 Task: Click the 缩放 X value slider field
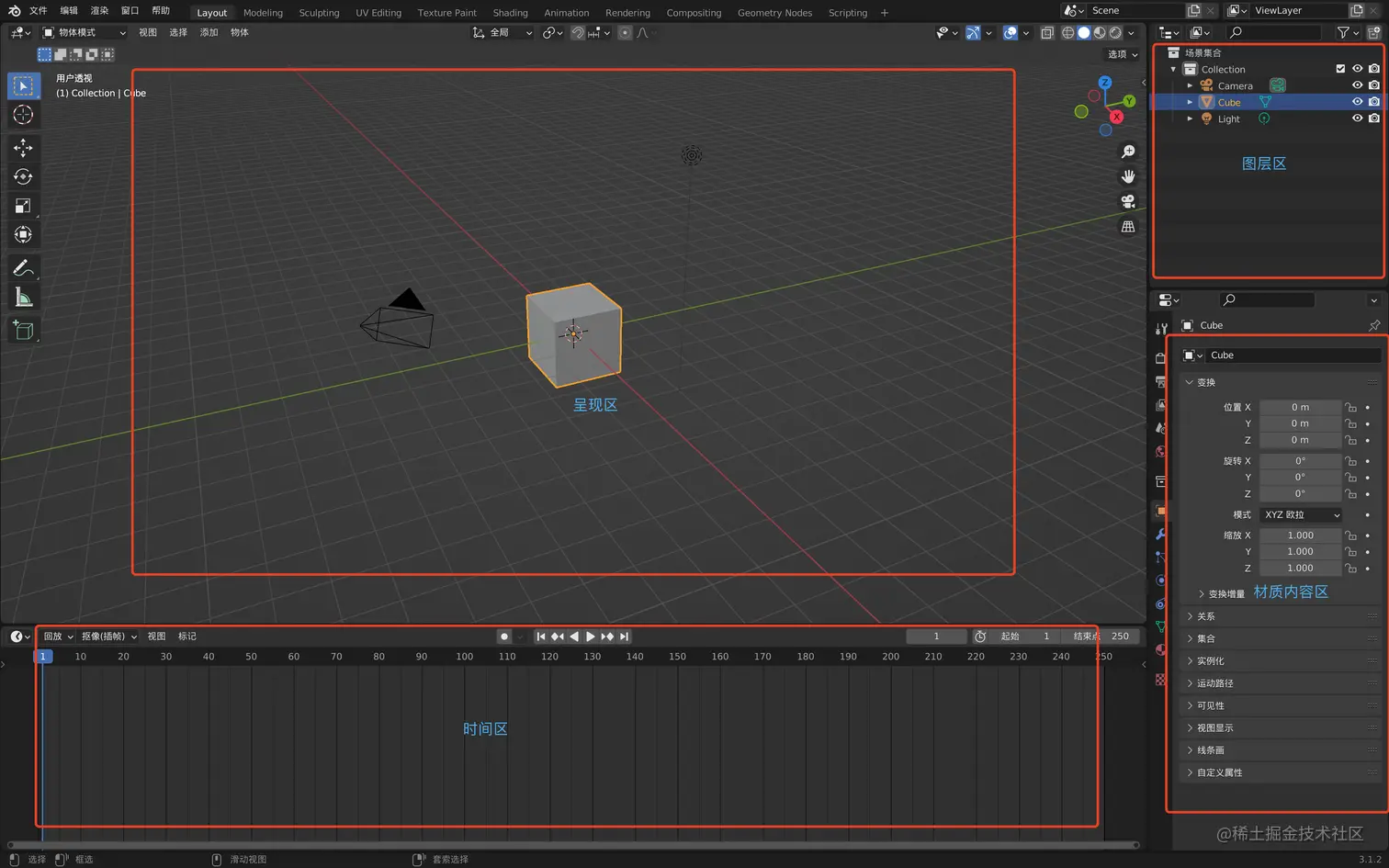1300,535
